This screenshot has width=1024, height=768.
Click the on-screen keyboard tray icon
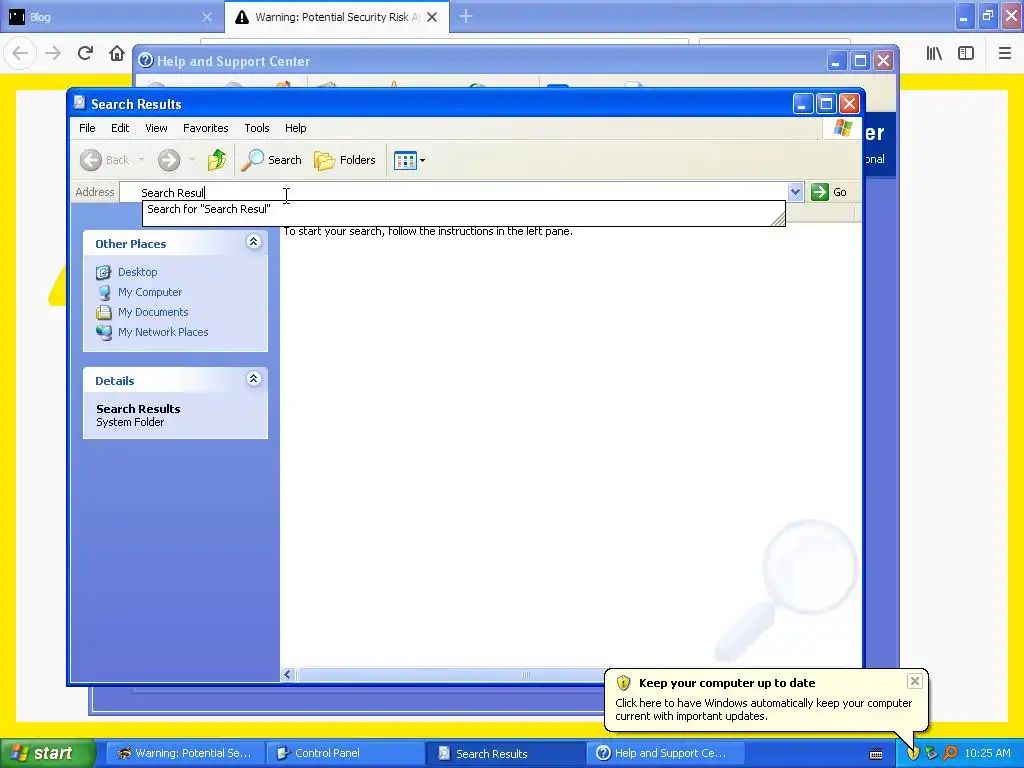(x=876, y=754)
